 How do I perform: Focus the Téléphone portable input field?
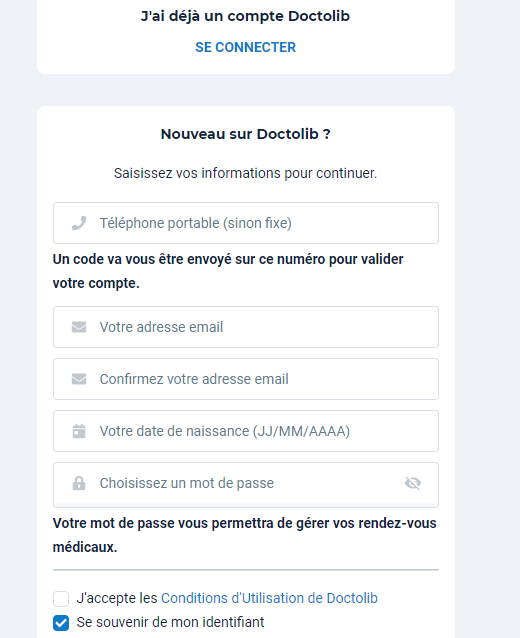(246, 223)
